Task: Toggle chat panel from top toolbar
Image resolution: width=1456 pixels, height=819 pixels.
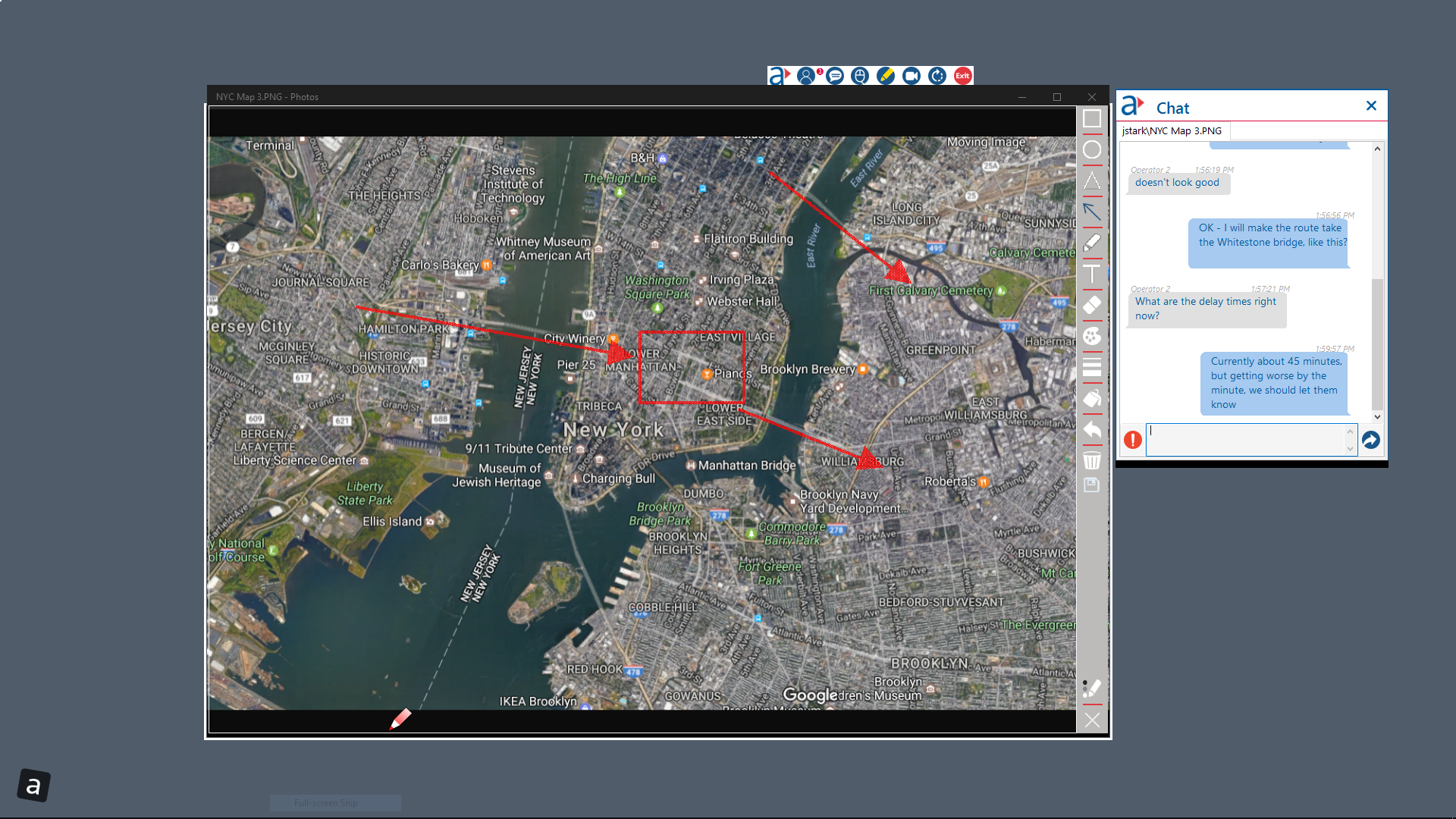Action: tap(835, 76)
